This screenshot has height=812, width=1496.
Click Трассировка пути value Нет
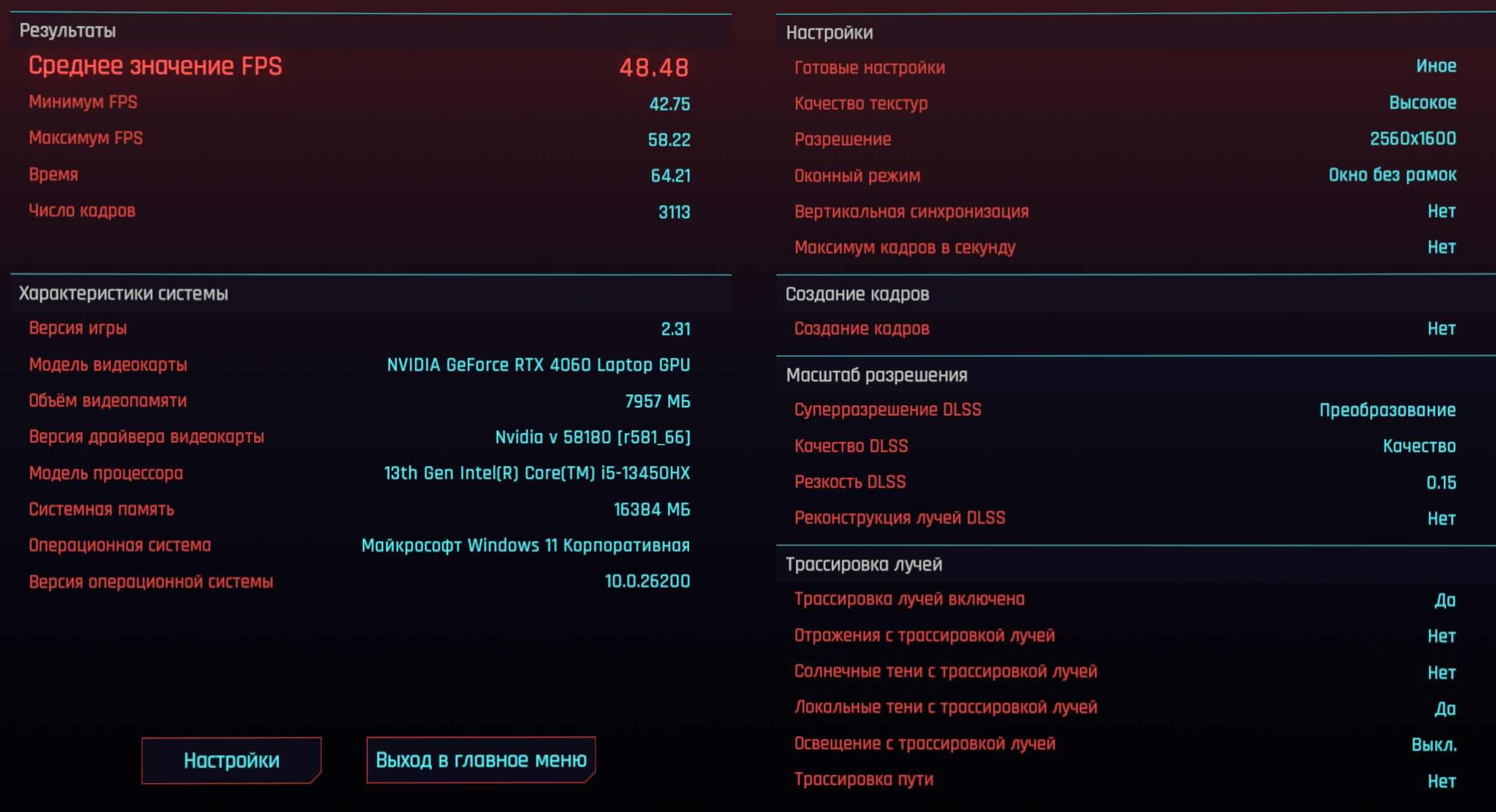pos(1441,781)
